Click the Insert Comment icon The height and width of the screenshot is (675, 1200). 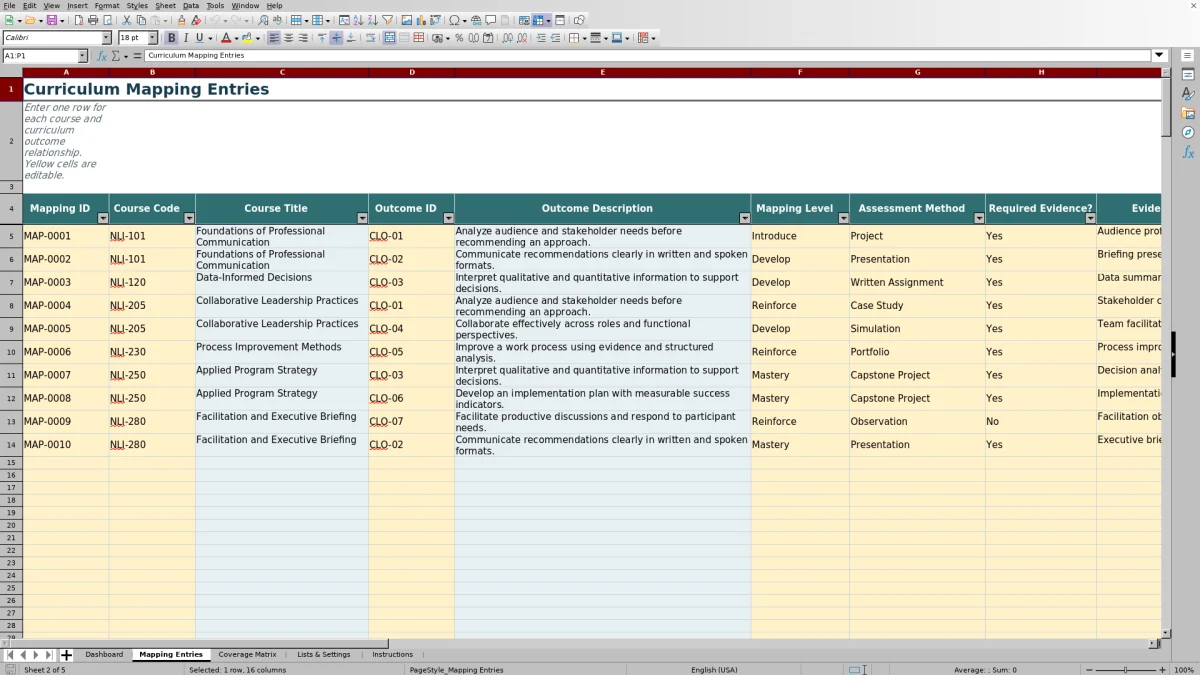tap(491, 20)
